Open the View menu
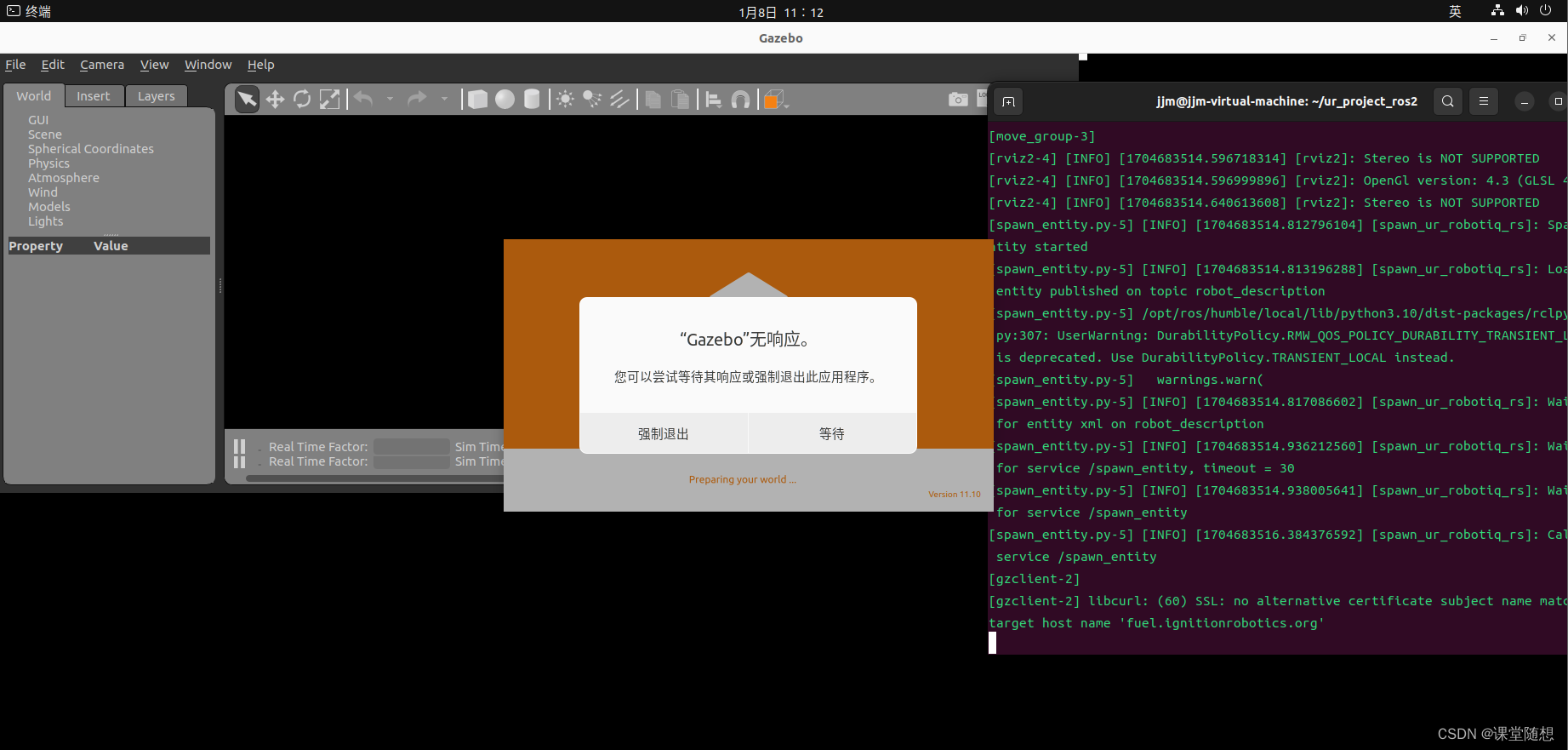 154,65
